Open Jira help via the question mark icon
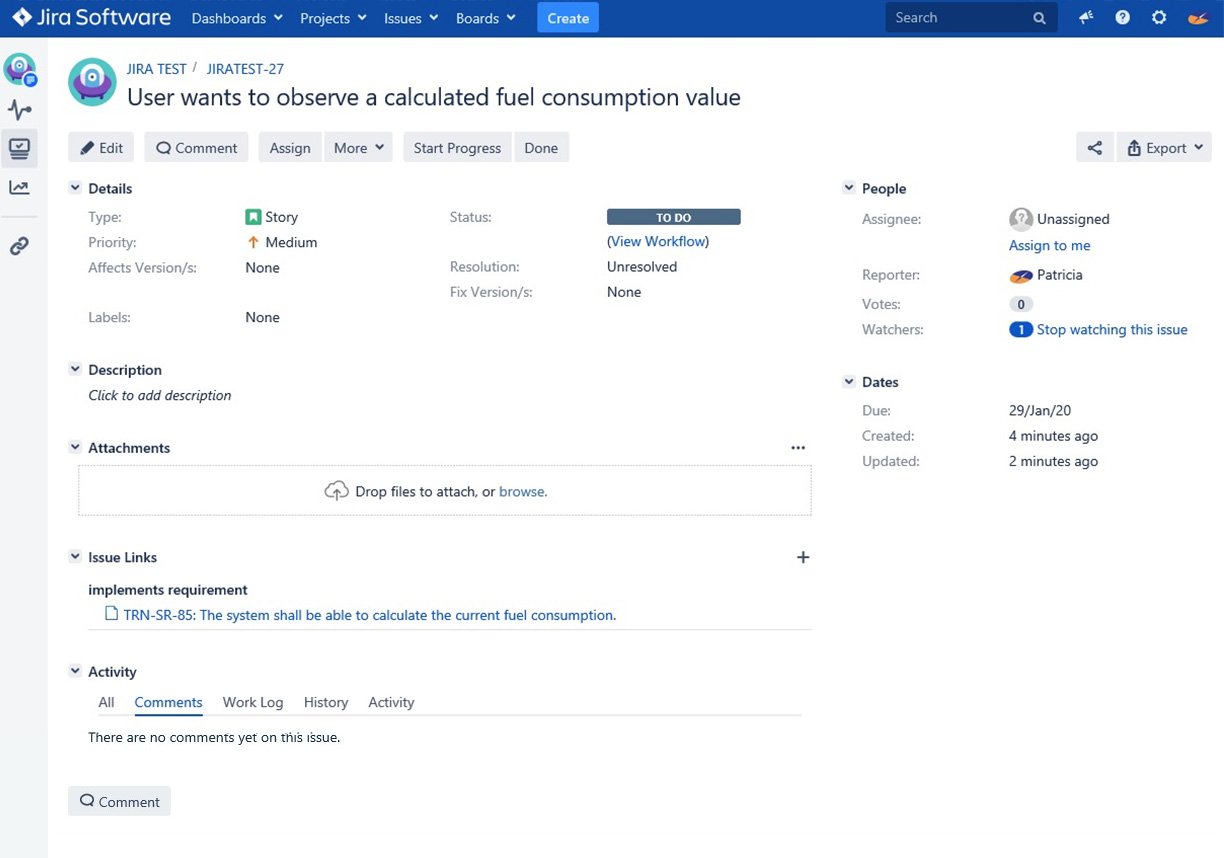The image size is (1224, 858). click(1122, 17)
